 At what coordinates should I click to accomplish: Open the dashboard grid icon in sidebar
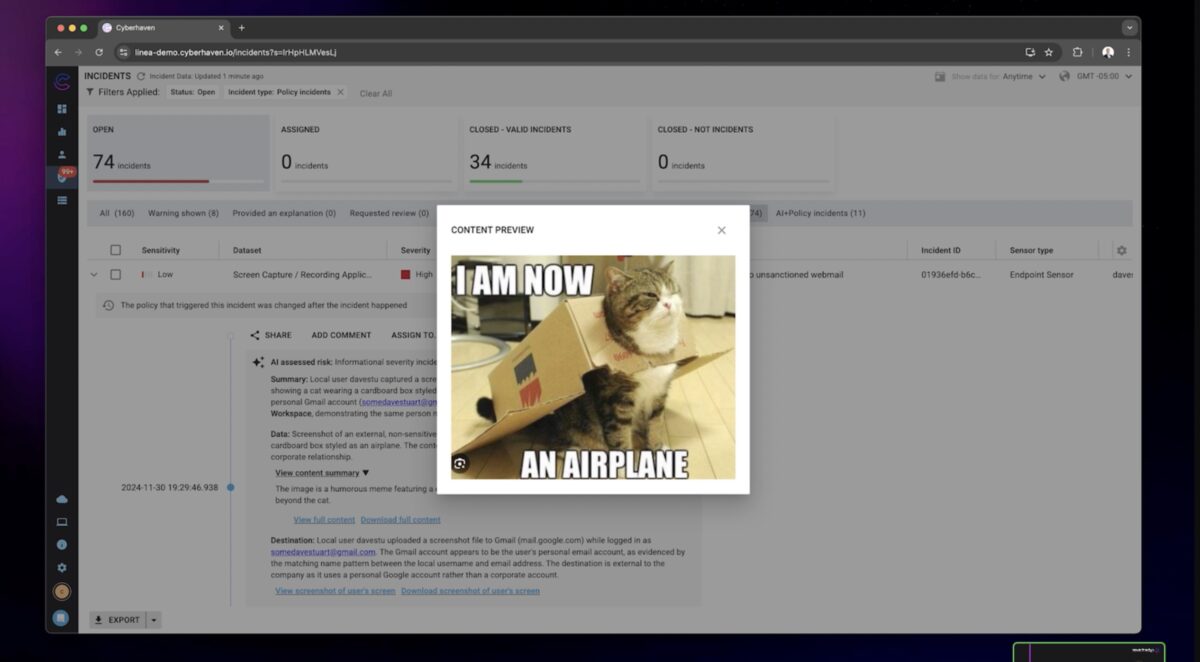pyautogui.click(x=62, y=108)
